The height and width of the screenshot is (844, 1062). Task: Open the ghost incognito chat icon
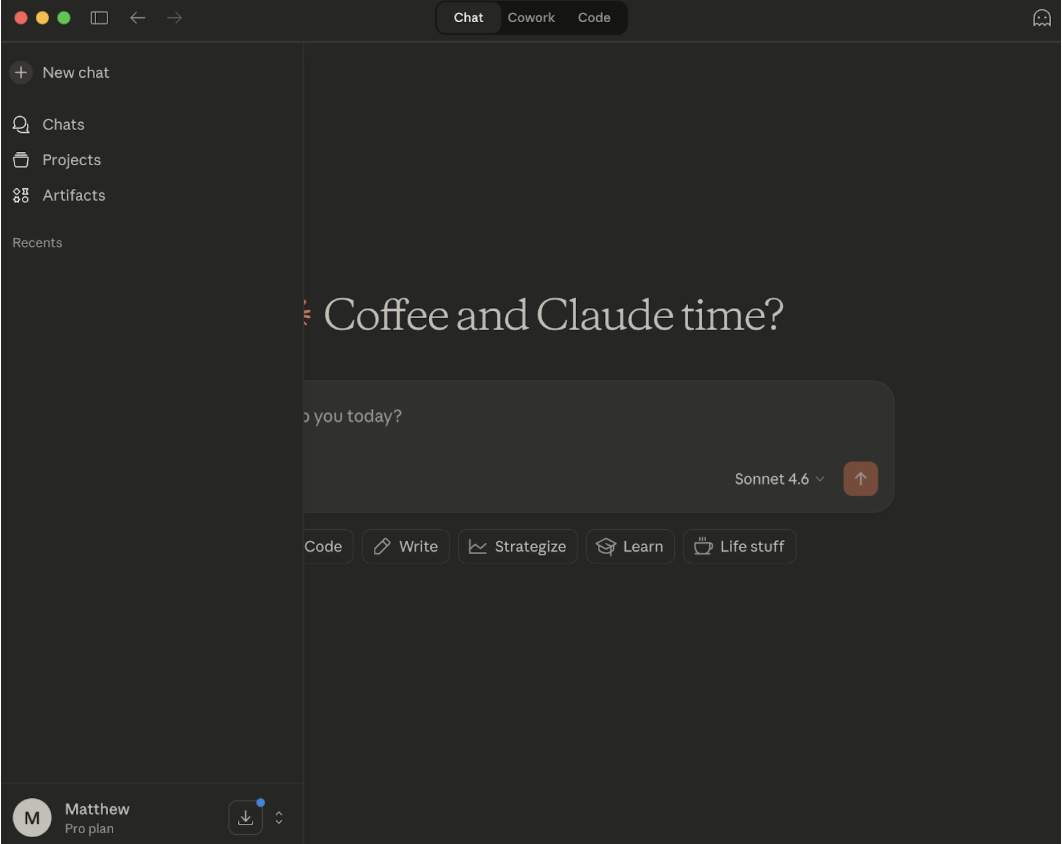point(1041,18)
